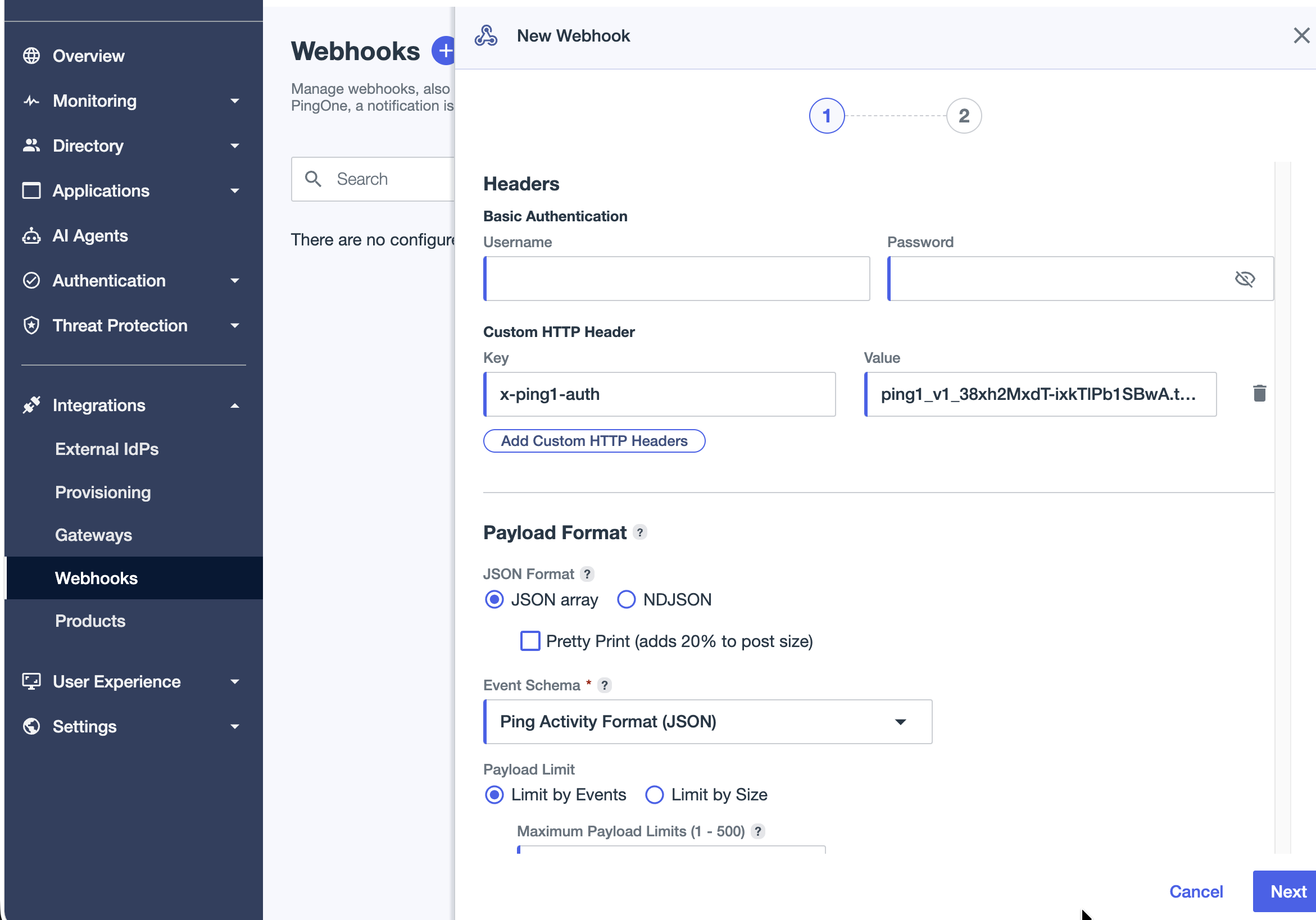This screenshot has width=1316, height=920.
Task: Click the JSON Format help icon
Action: (587, 574)
